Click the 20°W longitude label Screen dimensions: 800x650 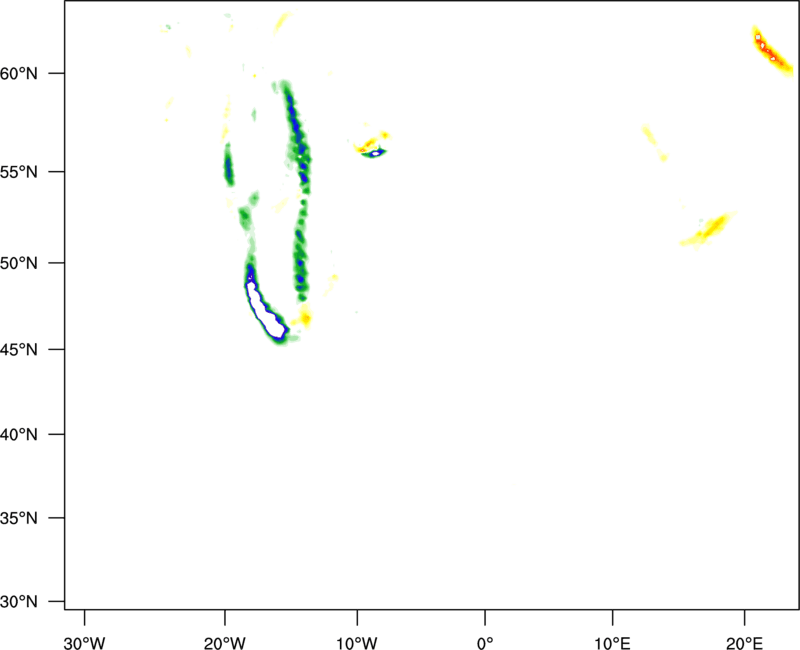225,643
